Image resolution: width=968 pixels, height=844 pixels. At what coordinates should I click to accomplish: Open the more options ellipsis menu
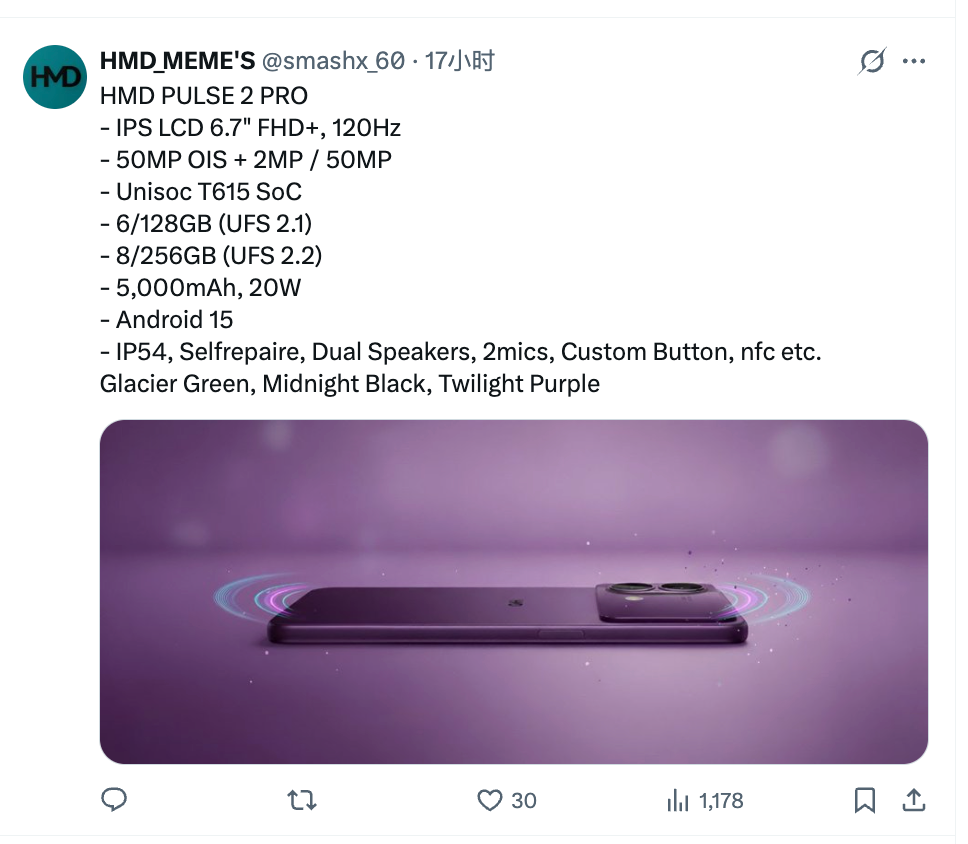point(914,61)
